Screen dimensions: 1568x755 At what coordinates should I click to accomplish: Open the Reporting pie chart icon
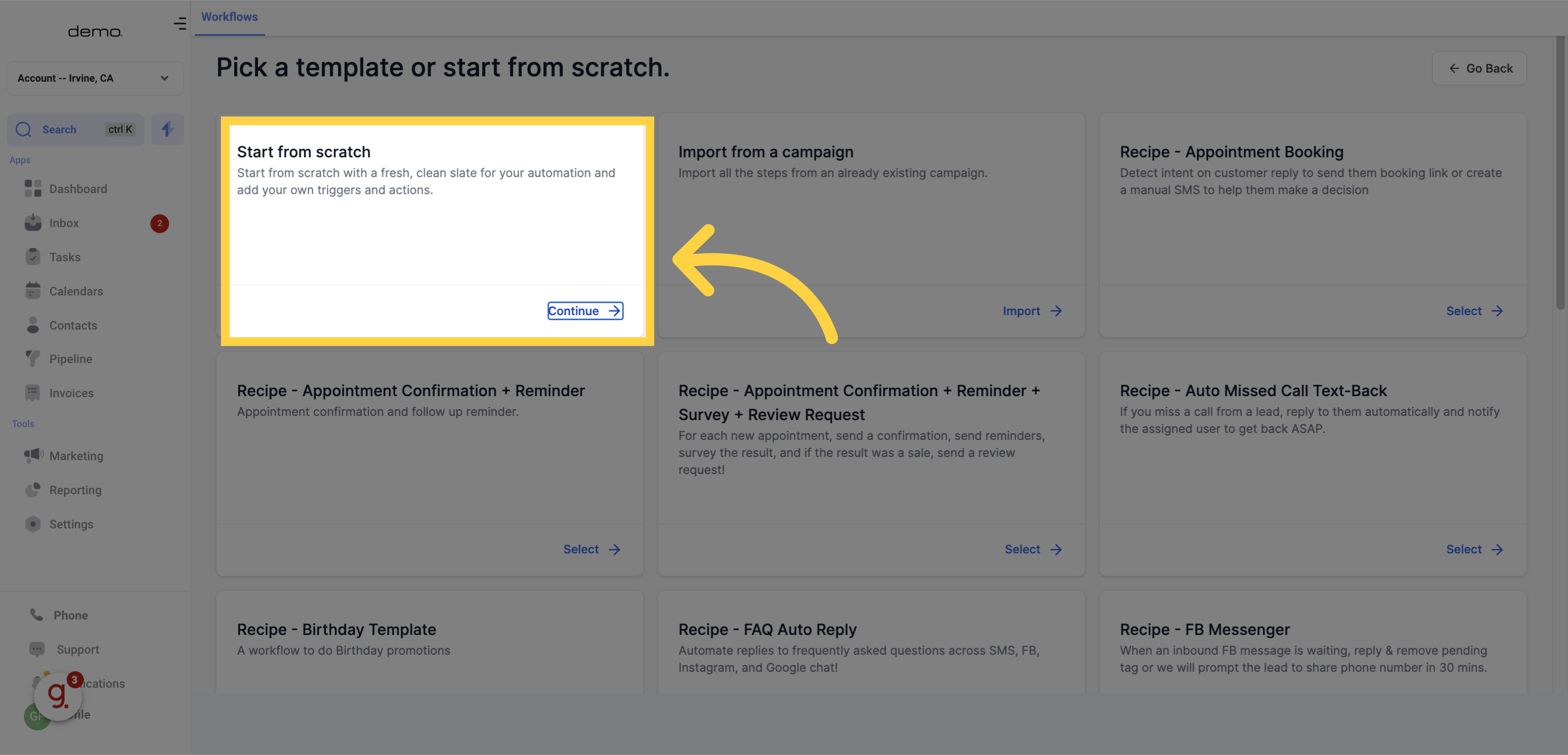(33, 490)
